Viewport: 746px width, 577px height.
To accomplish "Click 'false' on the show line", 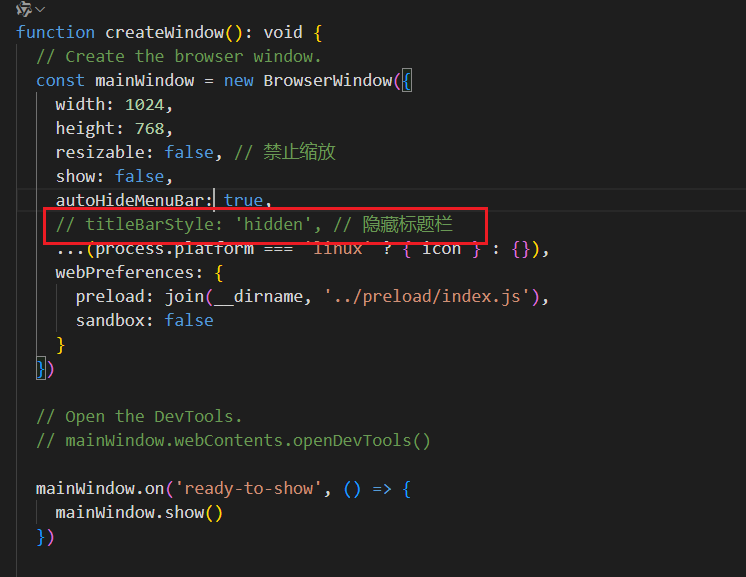I will tap(140, 176).
